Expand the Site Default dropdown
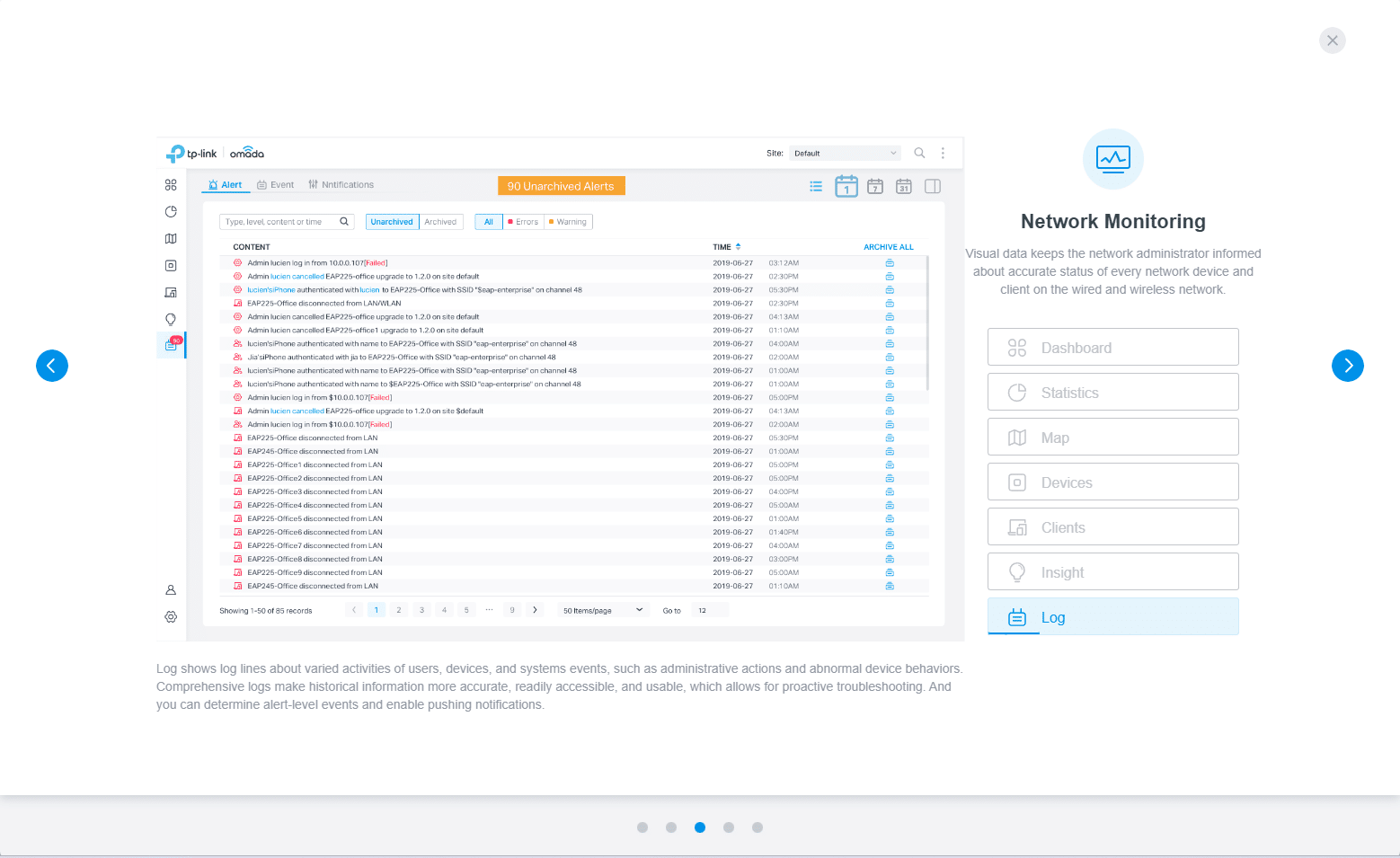The image size is (1400, 858). pos(845,154)
